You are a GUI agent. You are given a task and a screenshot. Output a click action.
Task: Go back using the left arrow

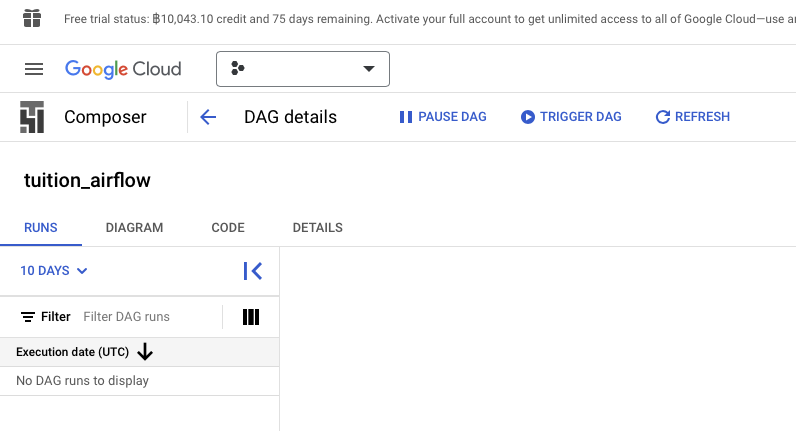208,117
